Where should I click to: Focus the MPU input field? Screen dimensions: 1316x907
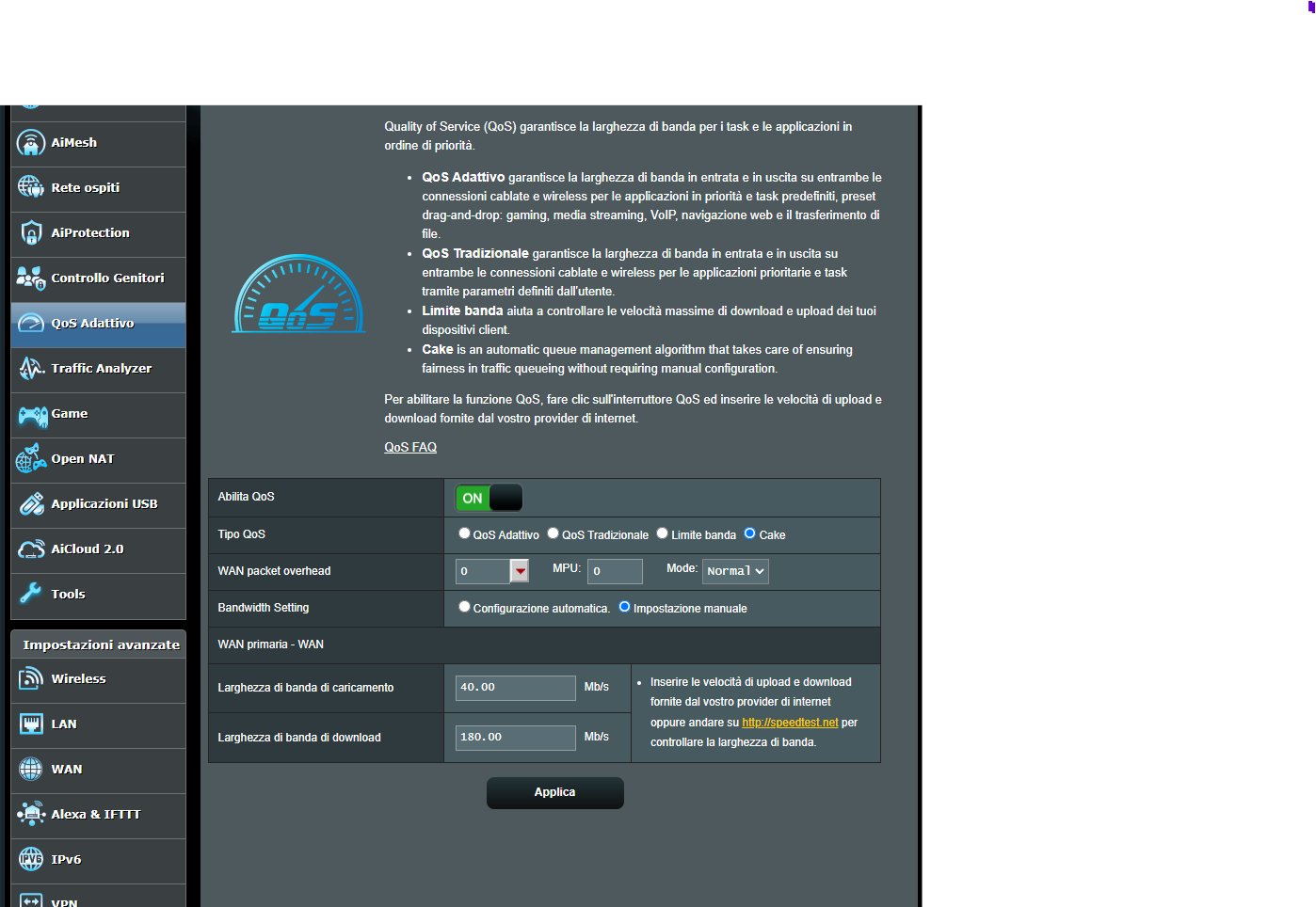tap(615, 571)
